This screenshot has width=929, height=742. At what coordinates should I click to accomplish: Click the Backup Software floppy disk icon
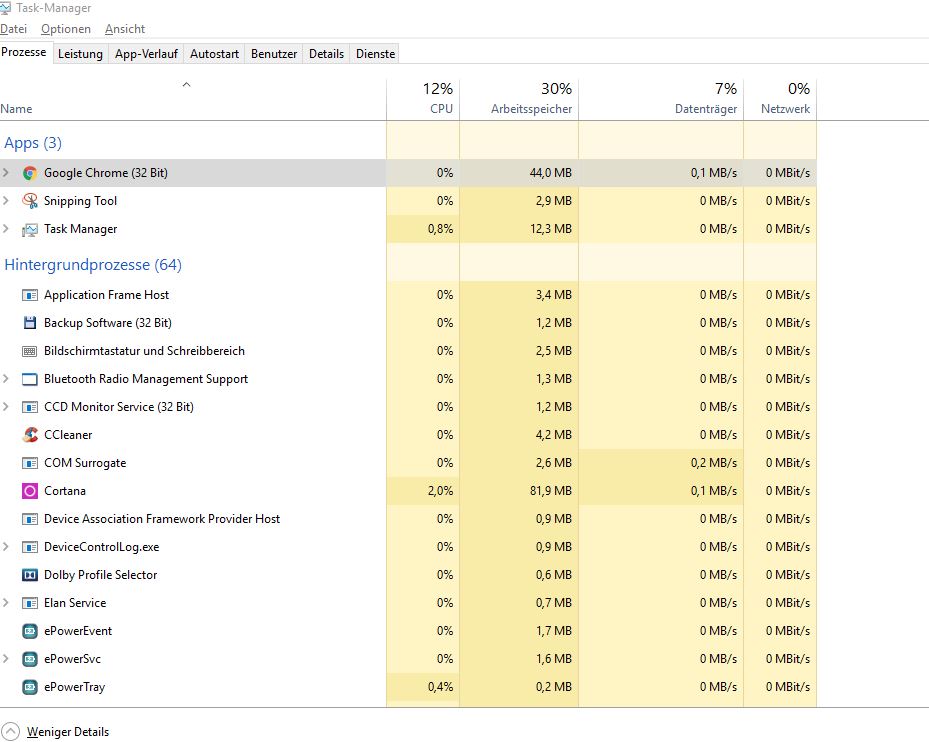click(30, 323)
